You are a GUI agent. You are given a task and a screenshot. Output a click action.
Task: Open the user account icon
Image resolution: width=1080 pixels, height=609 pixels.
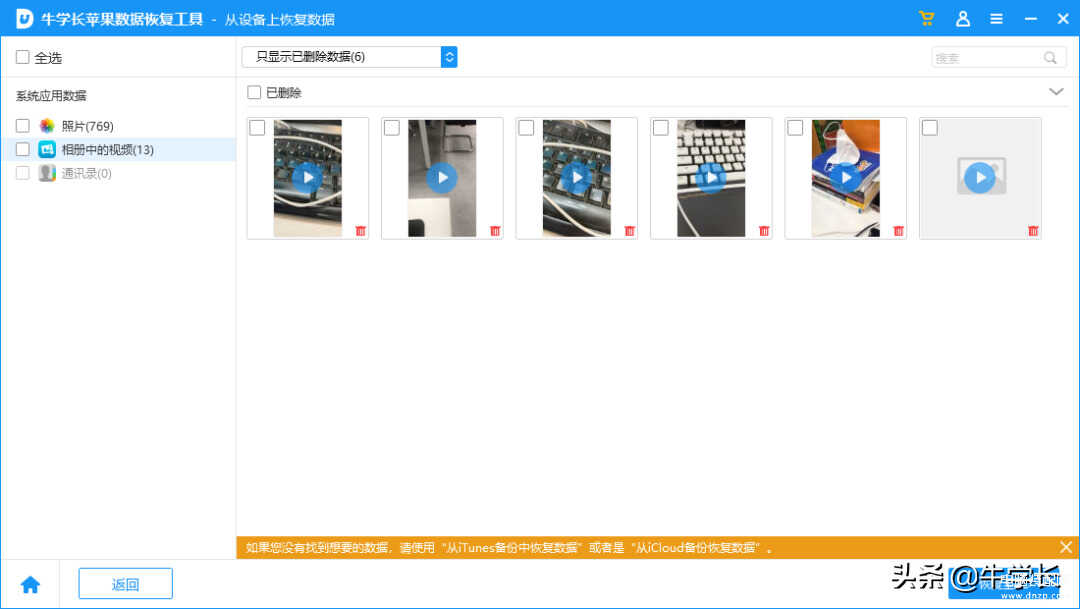pos(962,19)
